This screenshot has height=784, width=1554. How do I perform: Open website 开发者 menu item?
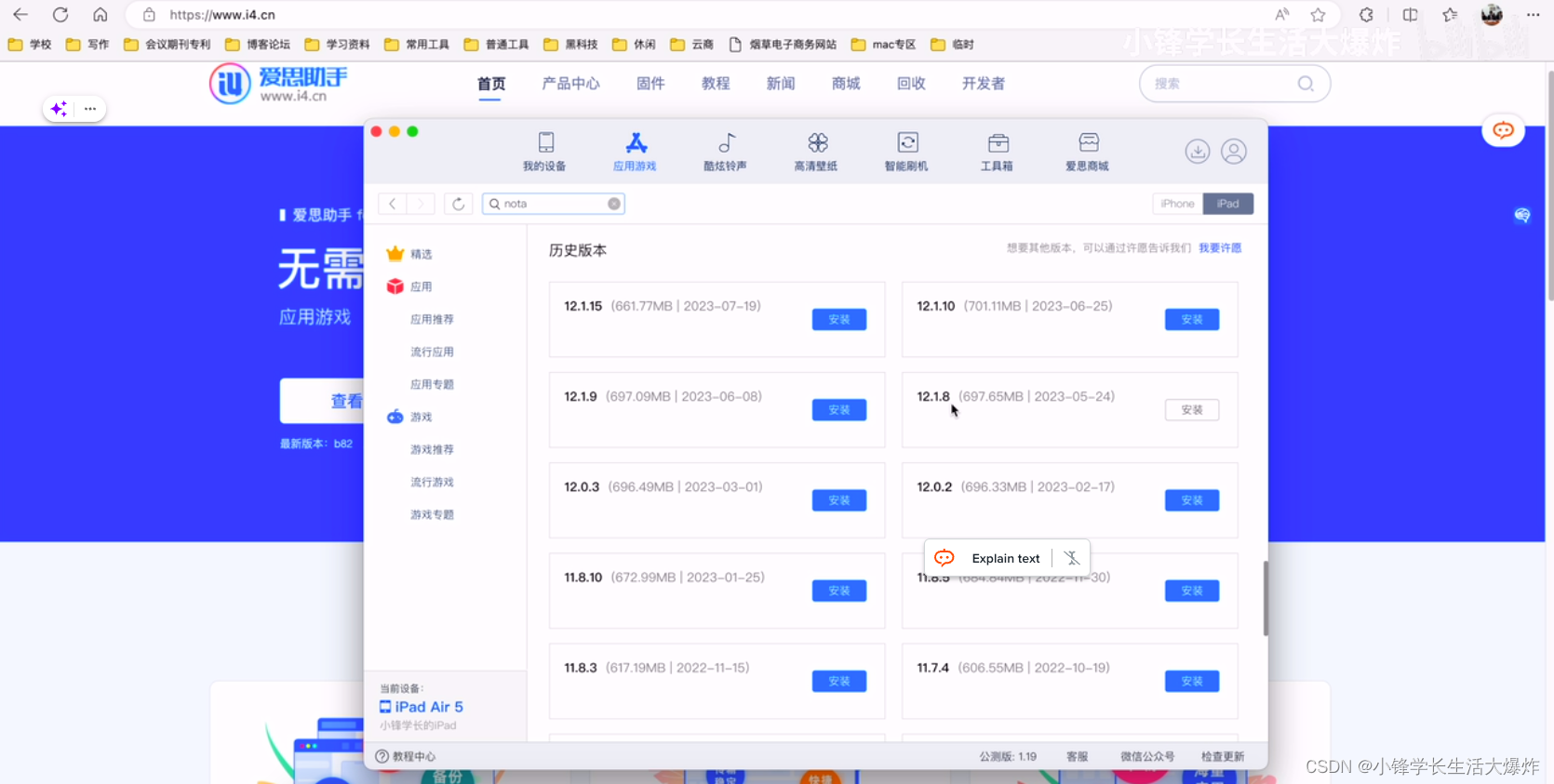click(x=984, y=84)
